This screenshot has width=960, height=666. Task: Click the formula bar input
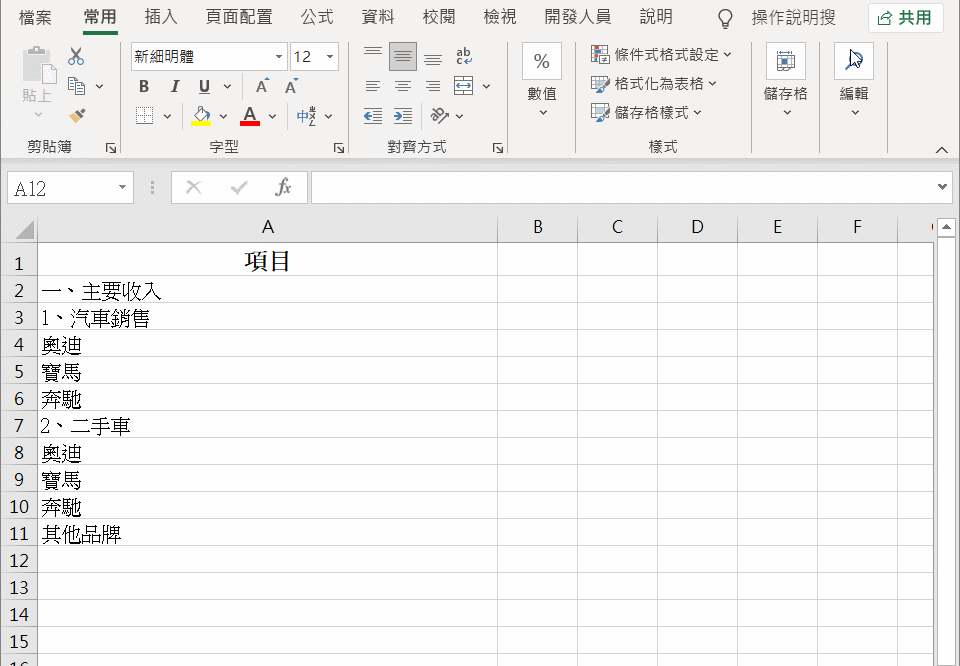(622, 187)
